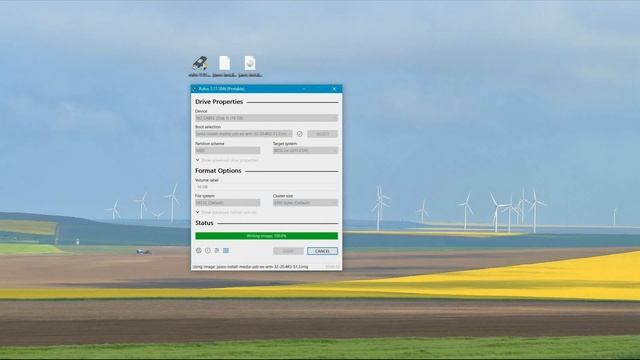The image size is (640, 360).
Task: Open the File system dropdown
Action: point(227,203)
